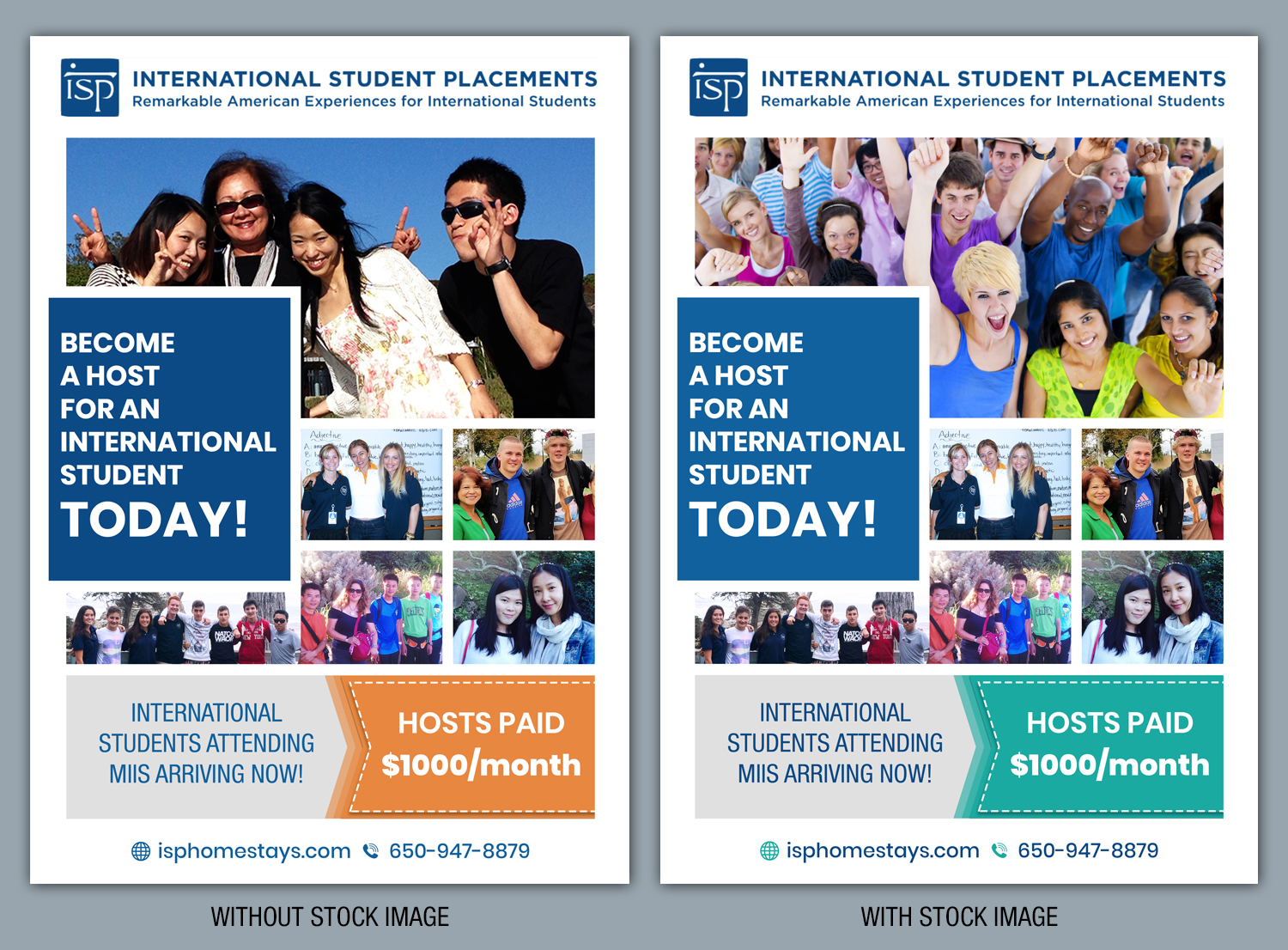Open isphomestays.com link on the orange-banner flyer
Screen dimensions: 1288x950
254,851
